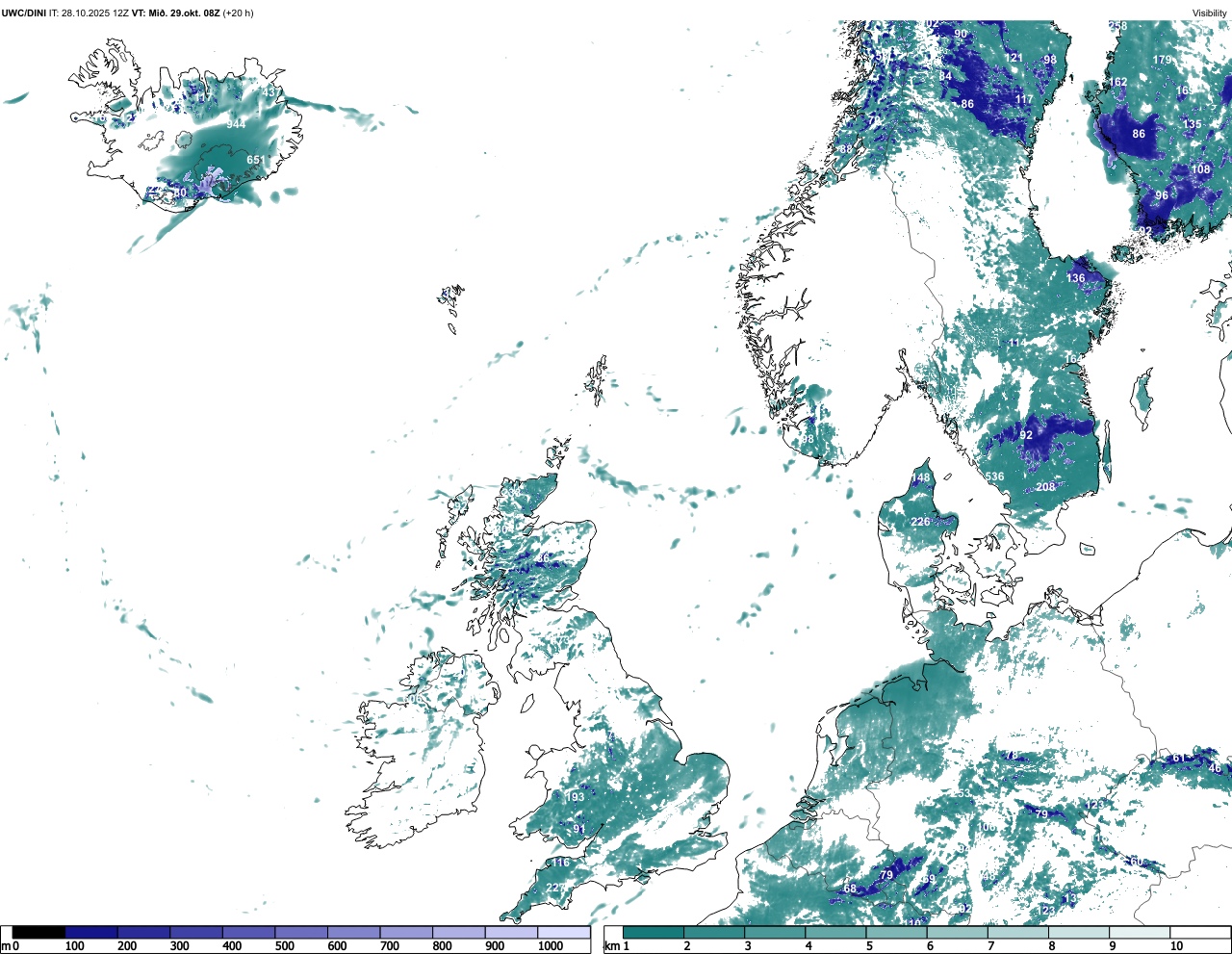Image resolution: width=1232 pixels, height=954 pixels.
Task: Click the 96 value in southern Finland
Action: pos(1162,195)
